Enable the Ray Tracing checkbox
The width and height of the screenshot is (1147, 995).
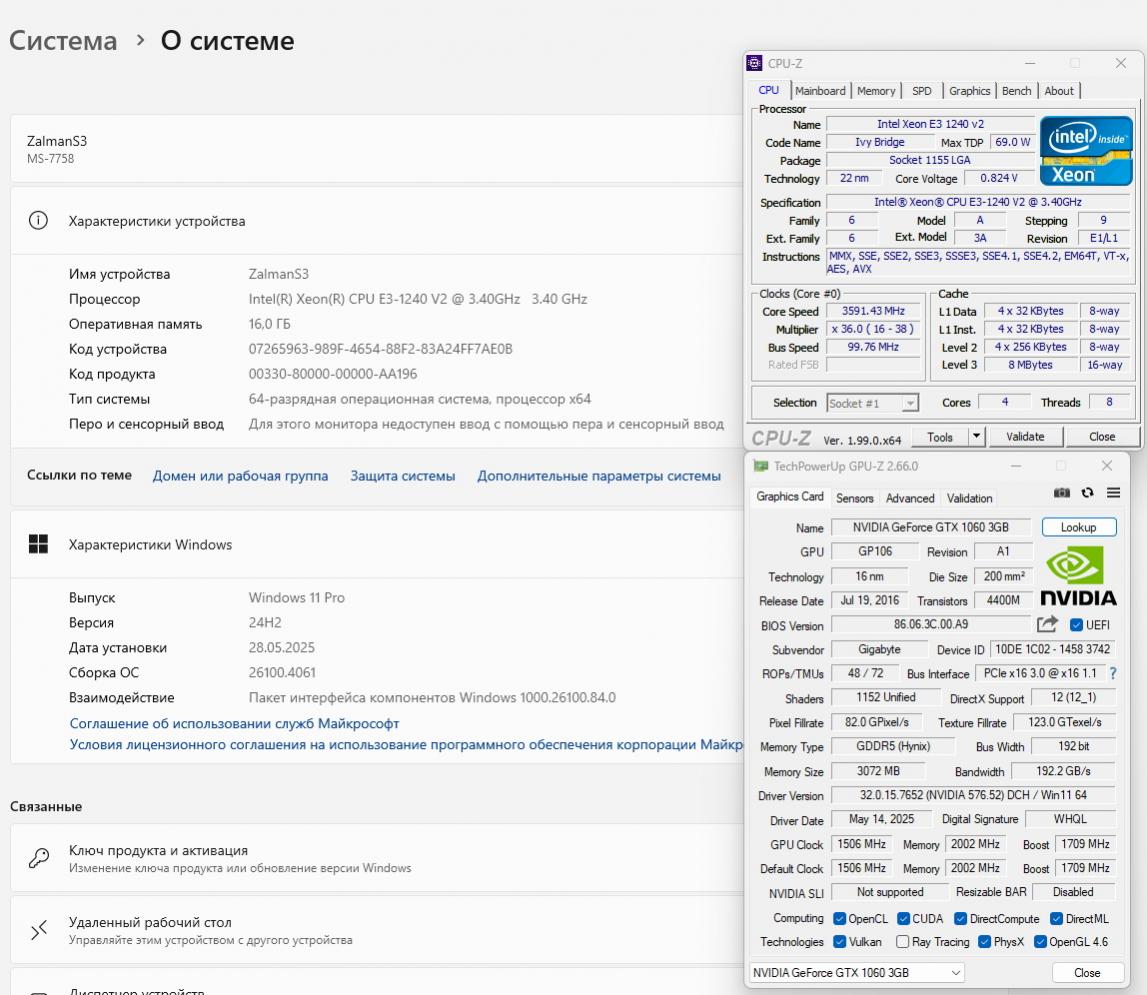point(903,942)
